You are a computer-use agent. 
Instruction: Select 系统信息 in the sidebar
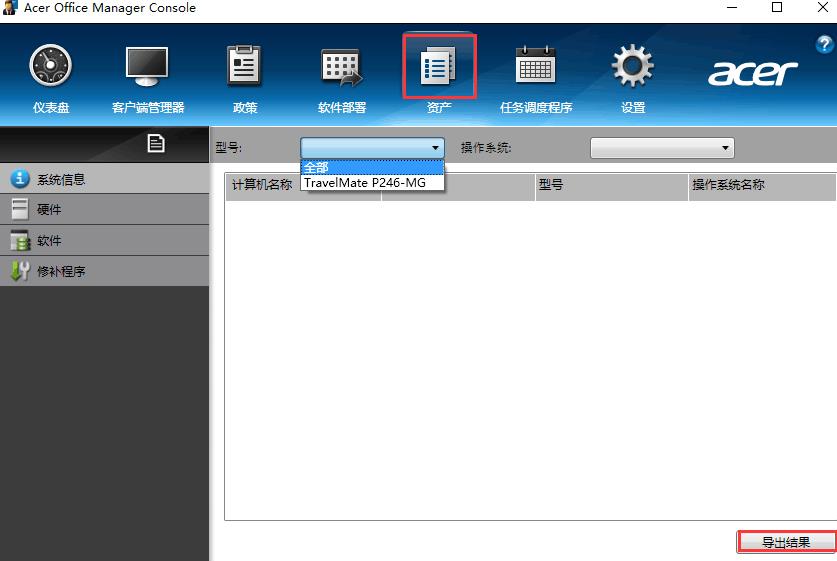pyautogui.click(x=105, y=179)
